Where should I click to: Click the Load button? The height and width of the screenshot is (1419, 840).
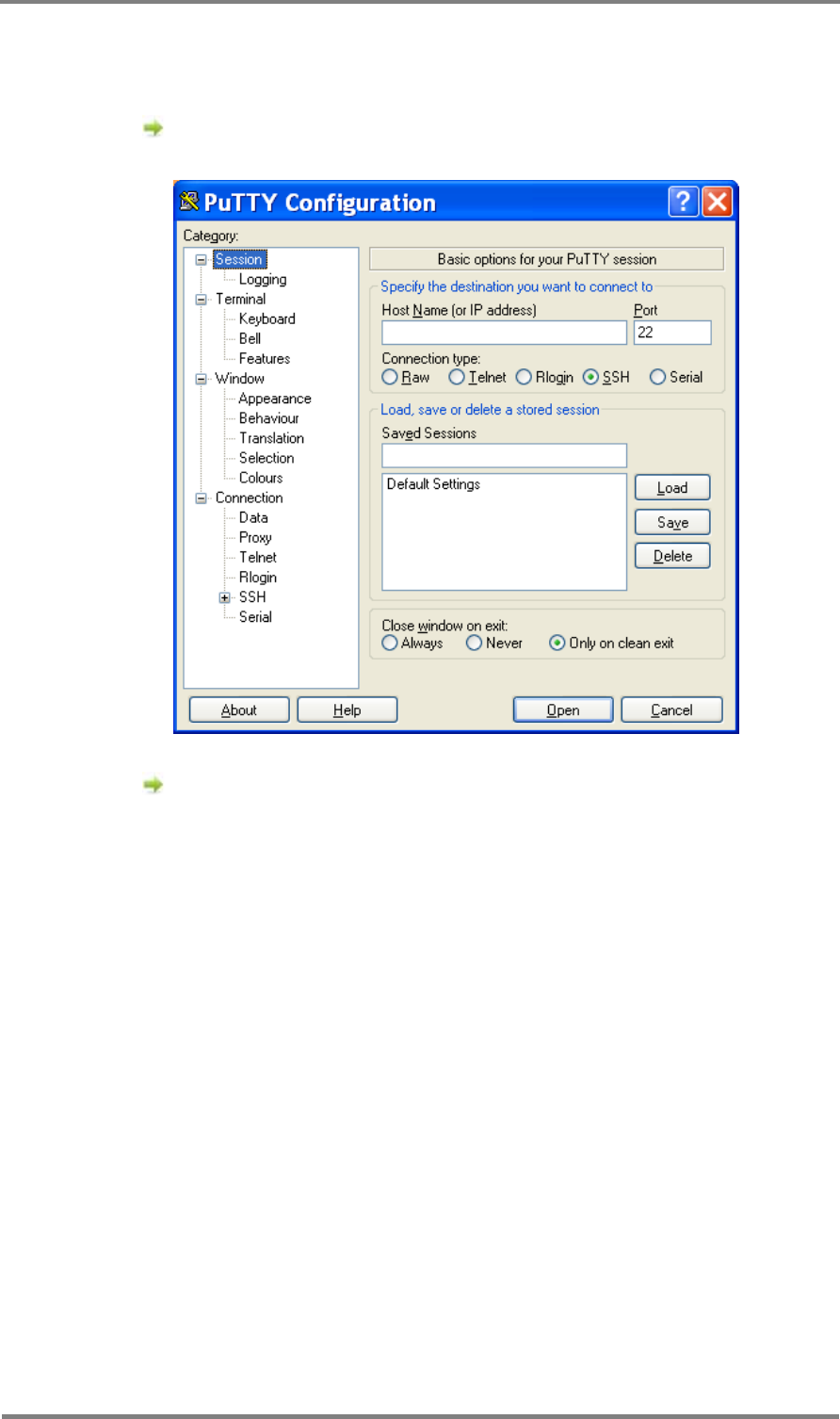pos(672,487)
